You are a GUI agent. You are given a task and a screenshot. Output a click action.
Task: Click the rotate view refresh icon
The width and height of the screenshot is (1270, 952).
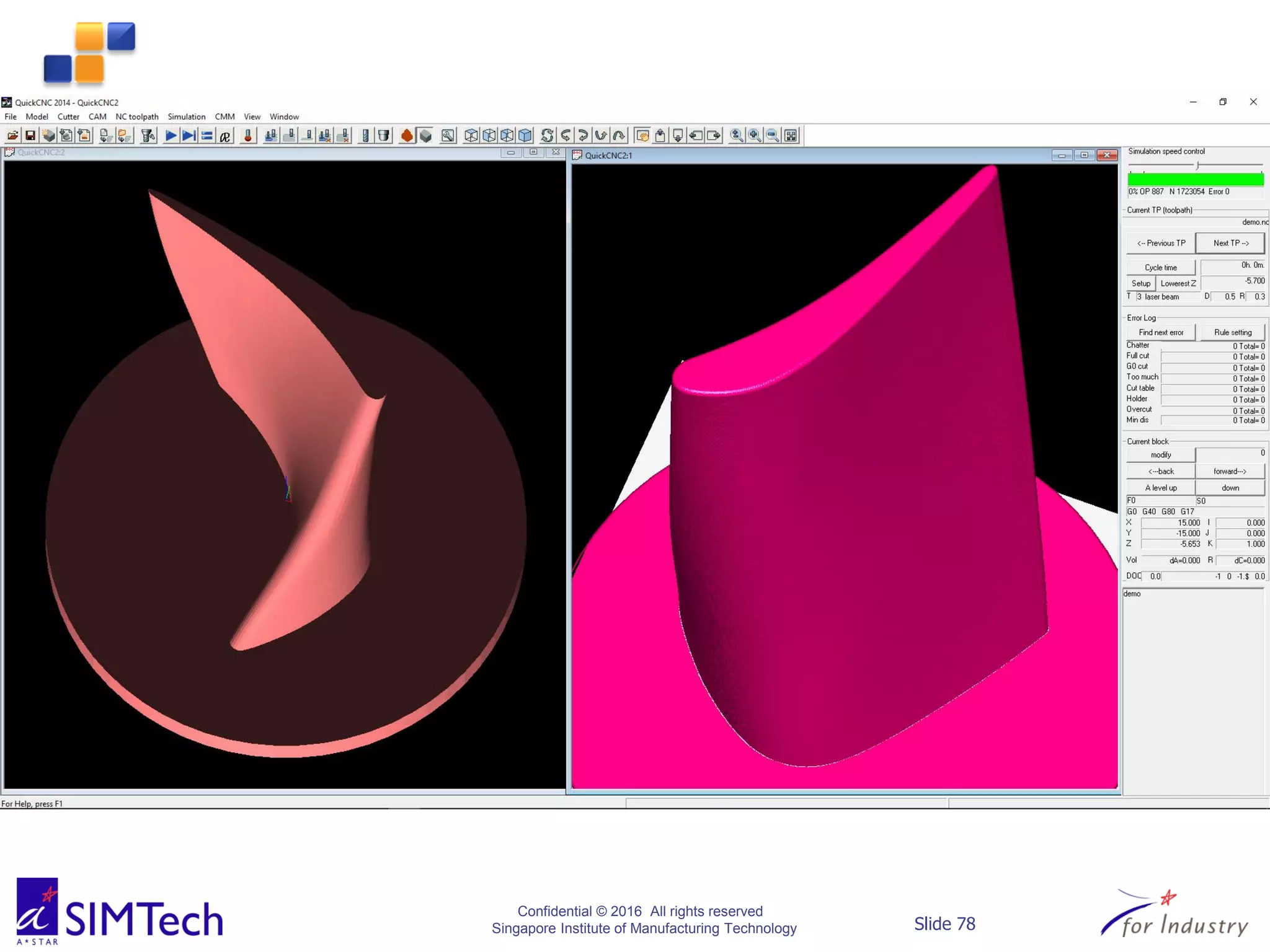click(547, 135)
